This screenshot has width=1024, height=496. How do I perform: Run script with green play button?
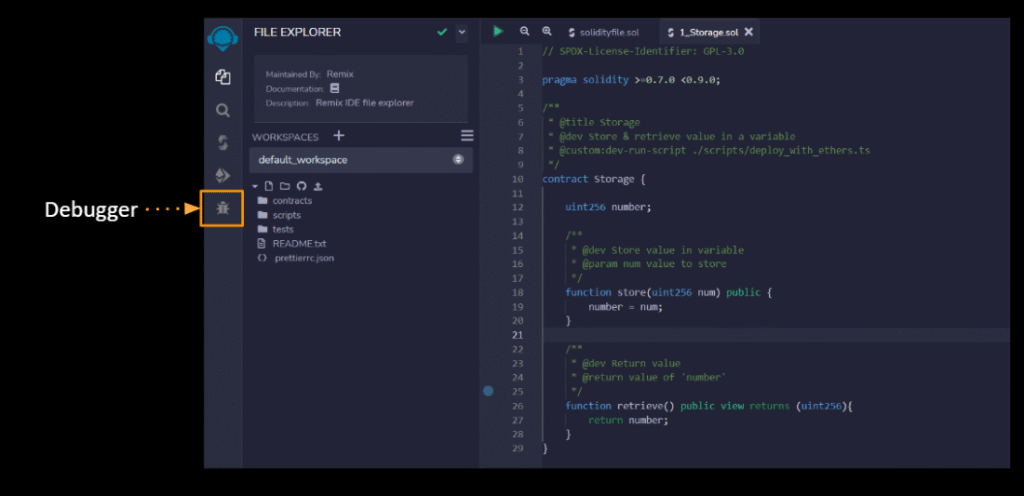(x=498, y=31)
